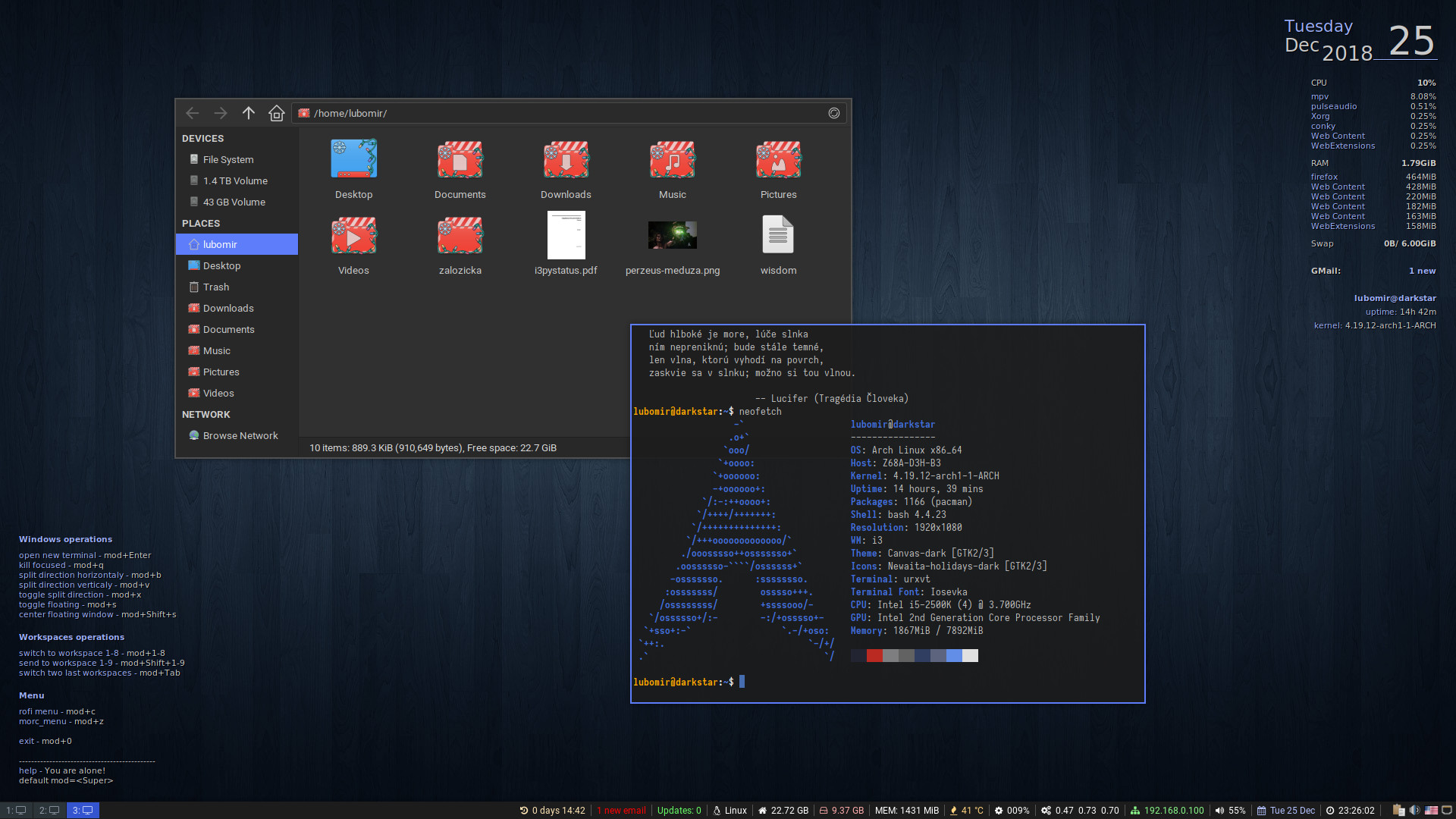
Task: Click the volume 55% indicator
Action: click(1230, 810)
